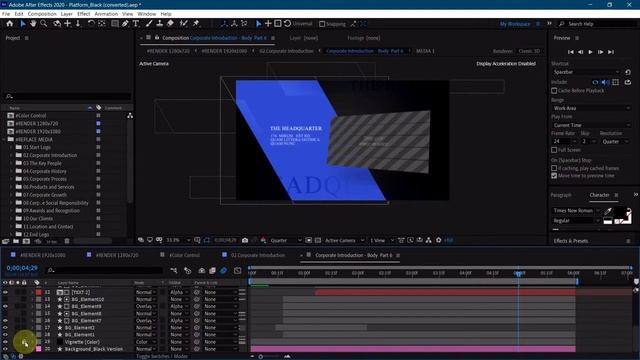This screenshot has height=360, width=640.
Task: Select the Pen tool
Action: point(125,24)
